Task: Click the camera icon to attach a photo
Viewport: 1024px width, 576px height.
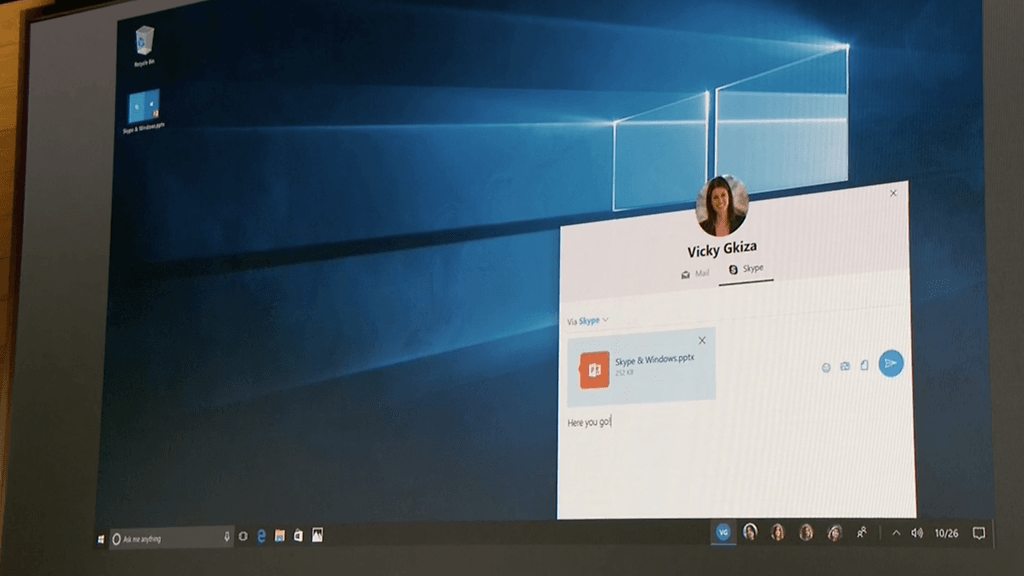Action: click(x=845, y=366)
